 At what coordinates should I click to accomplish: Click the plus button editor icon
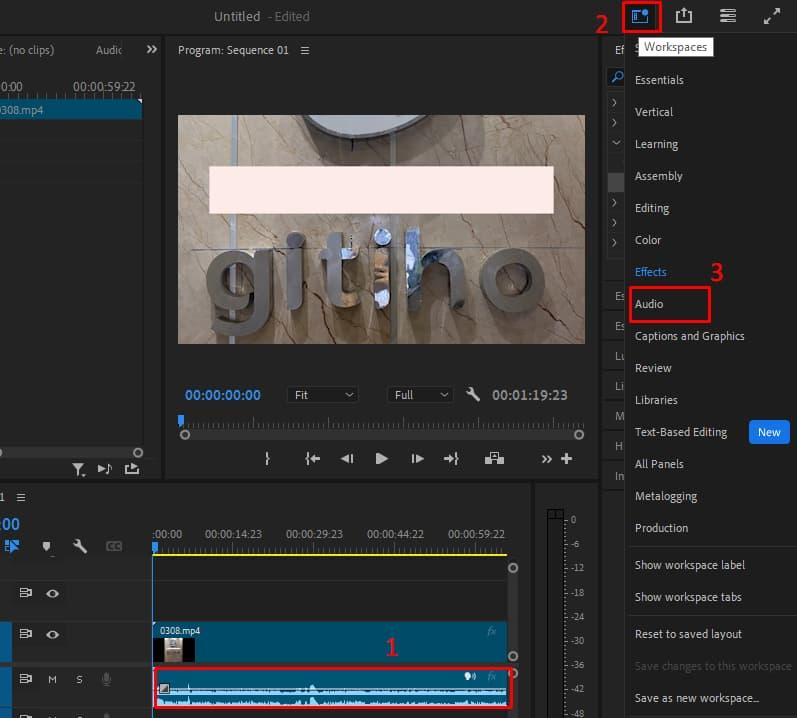click(x=567, y=459)
